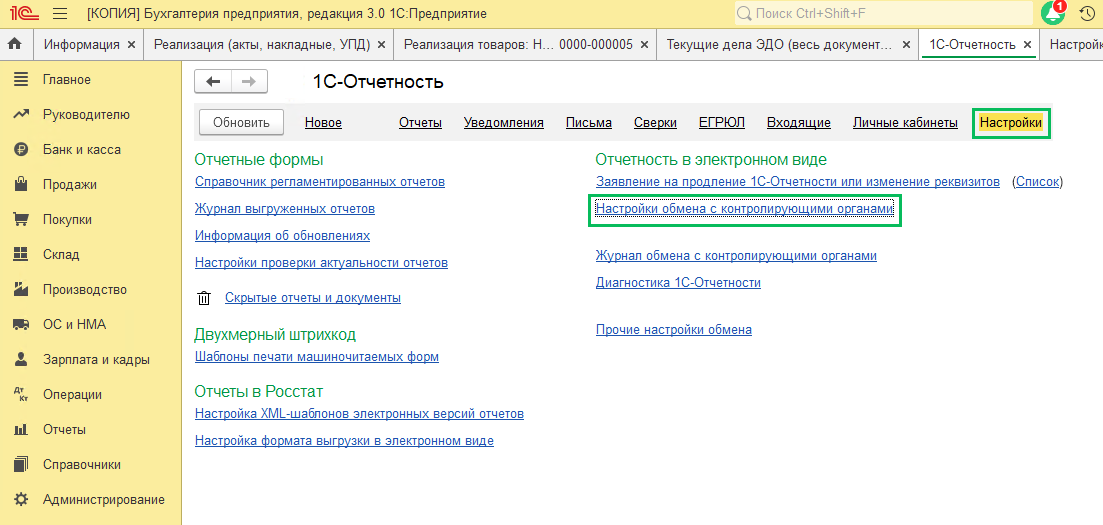The width and height of the screenshot is (1103, 525).
Task: Open Информация об обновлениях
Action: [x=283, y=236]
